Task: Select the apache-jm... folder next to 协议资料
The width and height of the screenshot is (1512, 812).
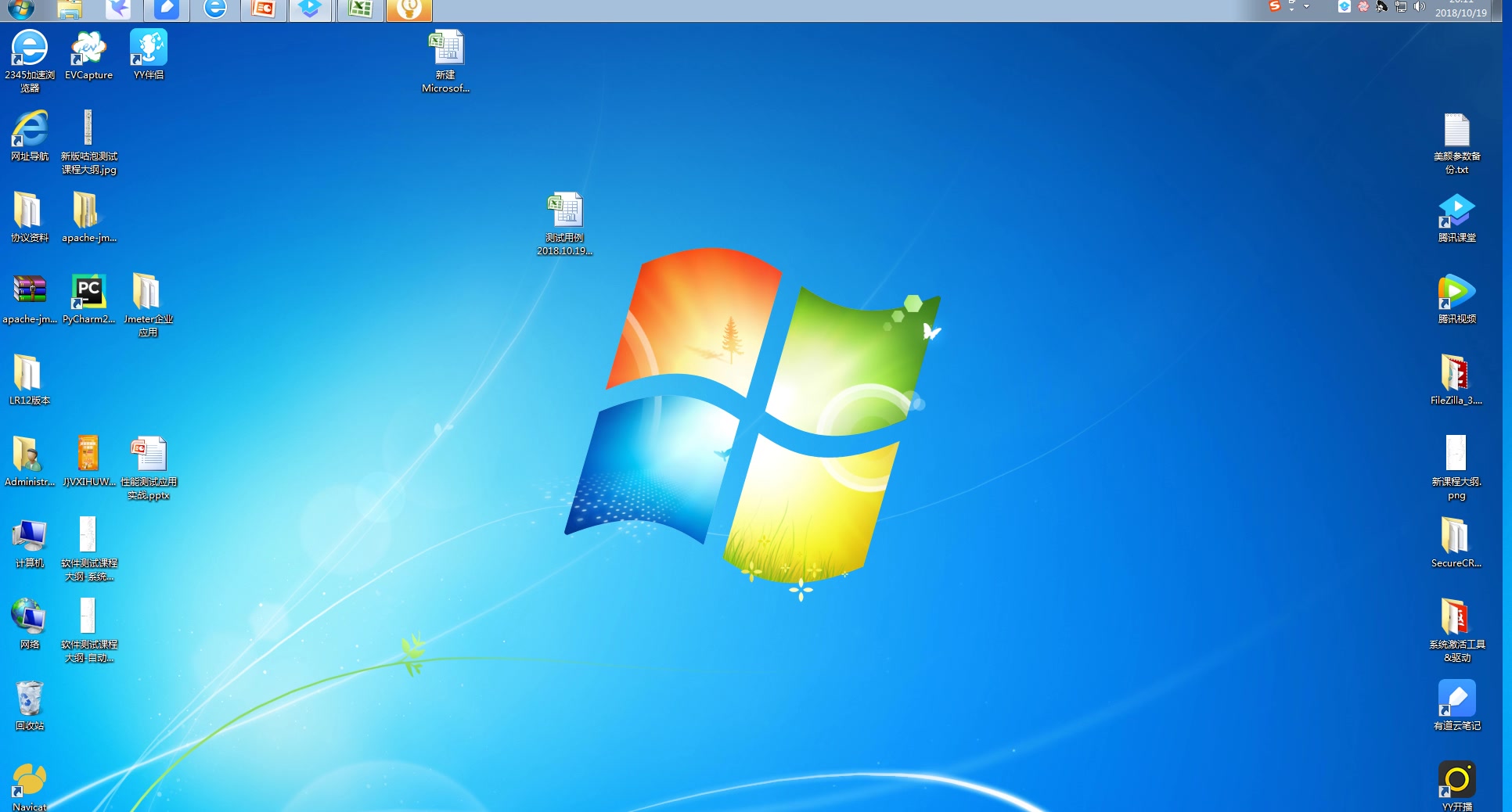Action: (88, 217)
